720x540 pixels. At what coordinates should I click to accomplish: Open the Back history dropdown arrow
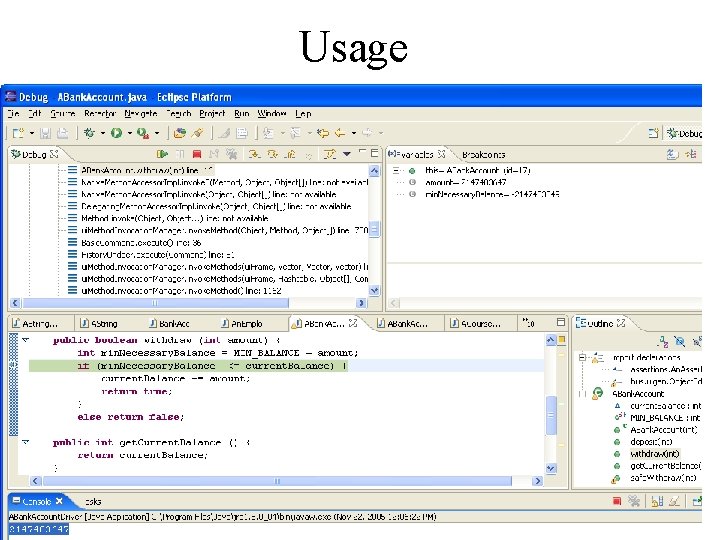(x=354, y=133)
